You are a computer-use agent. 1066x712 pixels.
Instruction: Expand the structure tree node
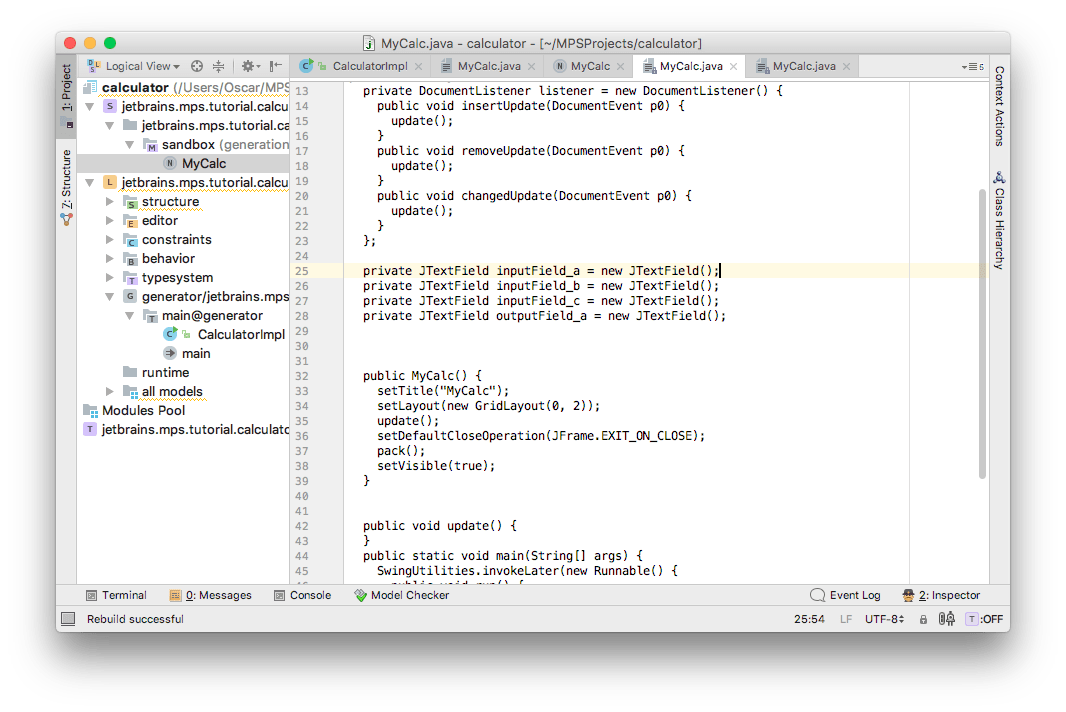[110, 202]
